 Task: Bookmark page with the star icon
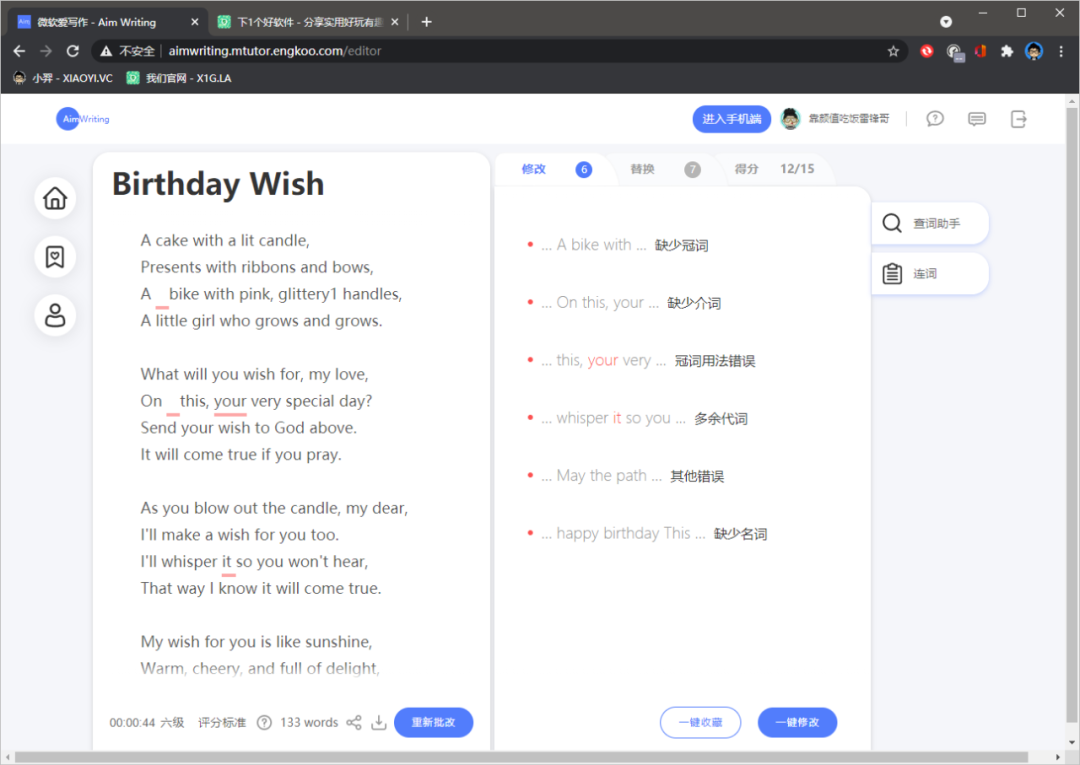point(893,51)
